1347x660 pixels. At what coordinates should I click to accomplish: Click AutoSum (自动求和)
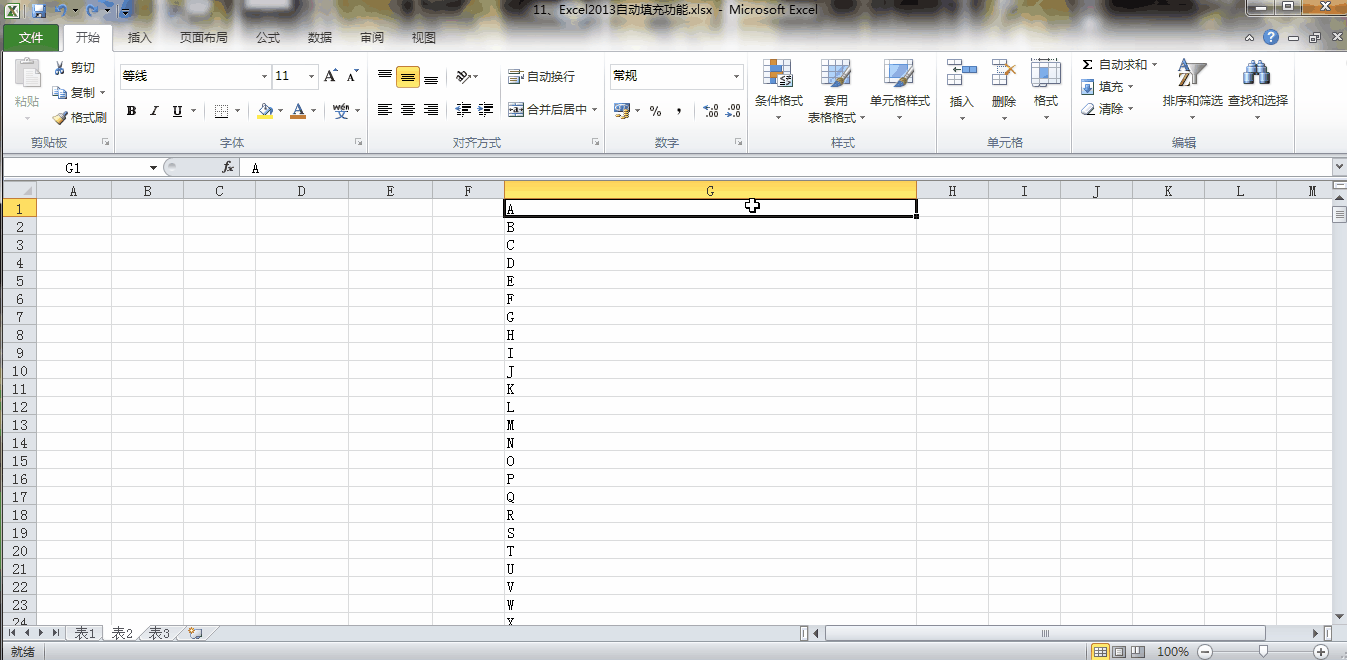(1119, 65)
